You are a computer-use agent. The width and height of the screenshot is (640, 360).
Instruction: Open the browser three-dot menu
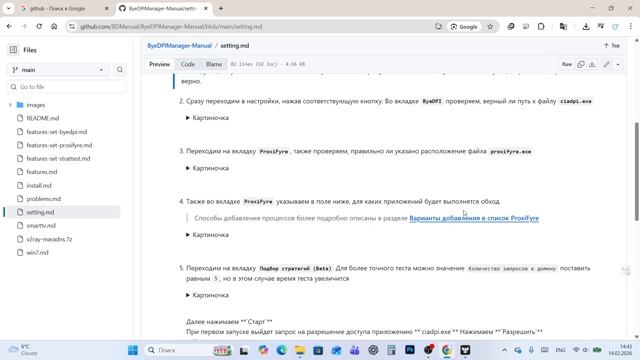coord(631,27)
